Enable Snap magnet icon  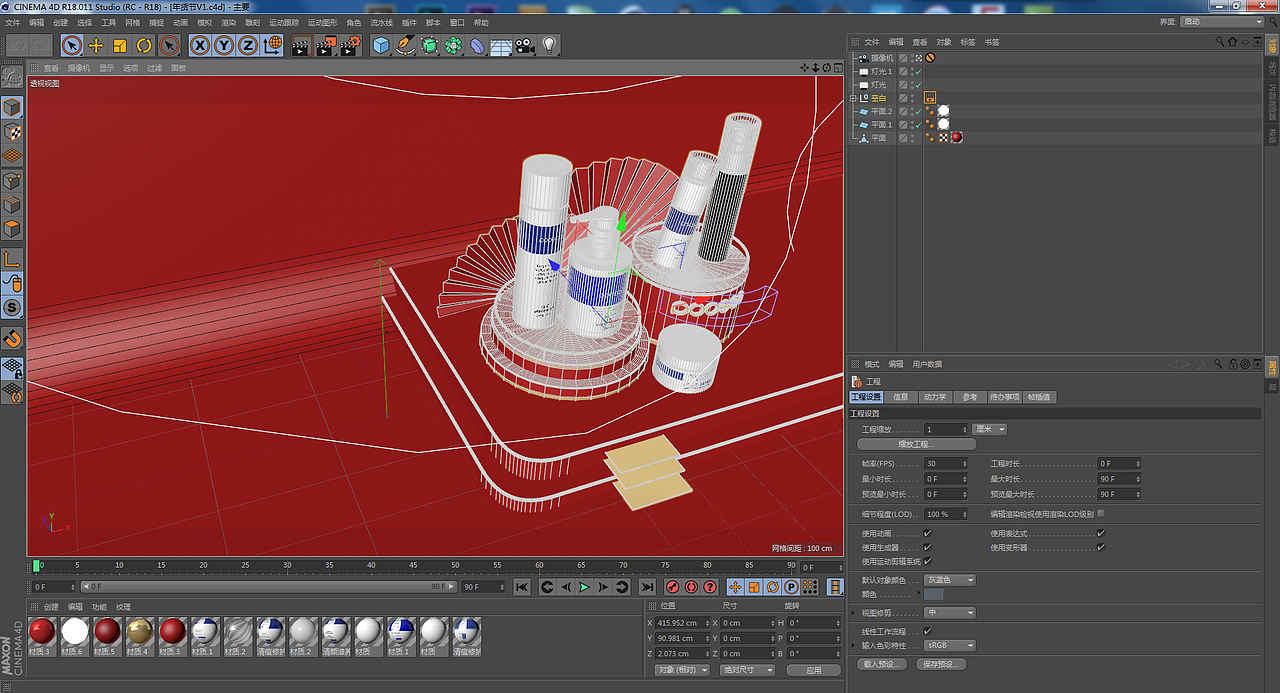click(12, 338)
